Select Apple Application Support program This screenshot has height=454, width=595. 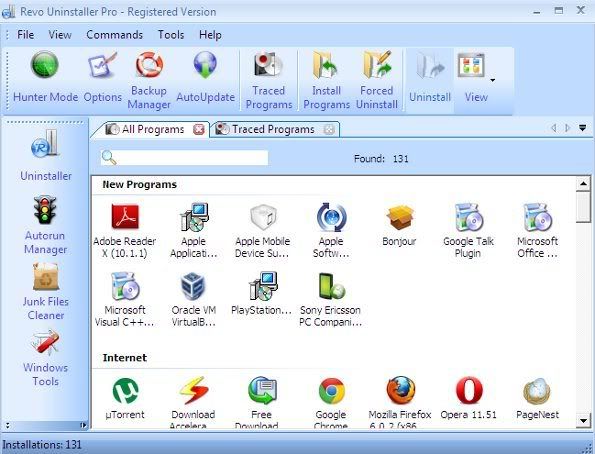pos(194,231)
